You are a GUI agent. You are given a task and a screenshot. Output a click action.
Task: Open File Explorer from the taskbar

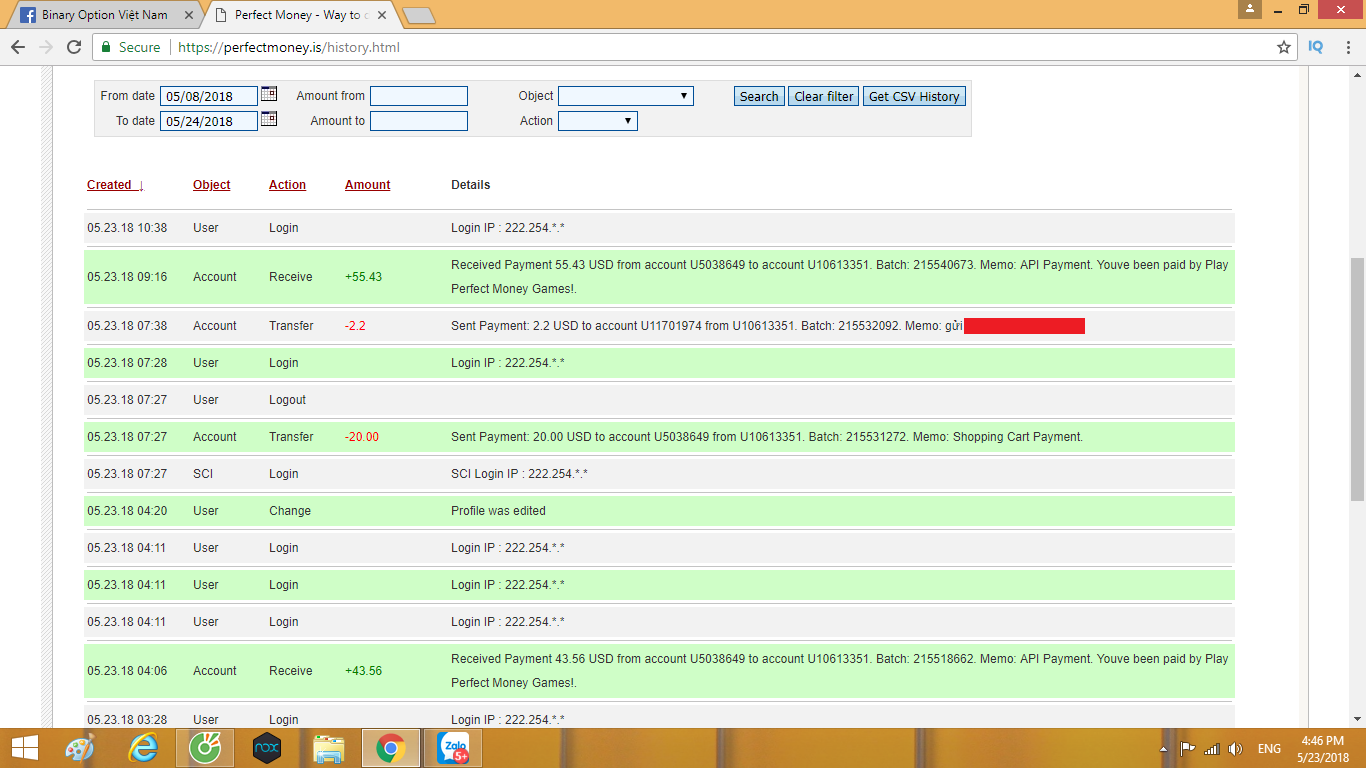tap(328, 748)
